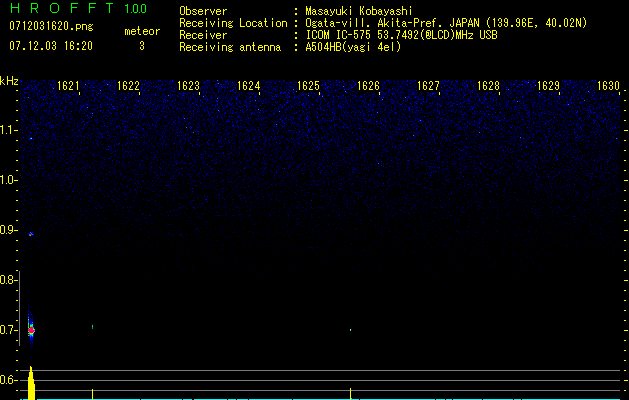
Task: Click the 1626 time axis label
Action: tap(368, 86)
